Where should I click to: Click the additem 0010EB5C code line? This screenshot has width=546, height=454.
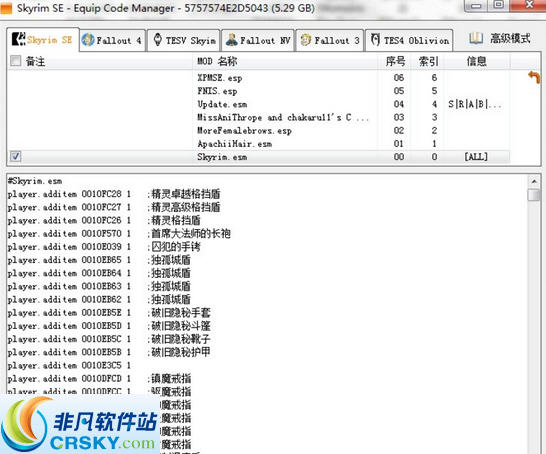[x=109, y=339]
